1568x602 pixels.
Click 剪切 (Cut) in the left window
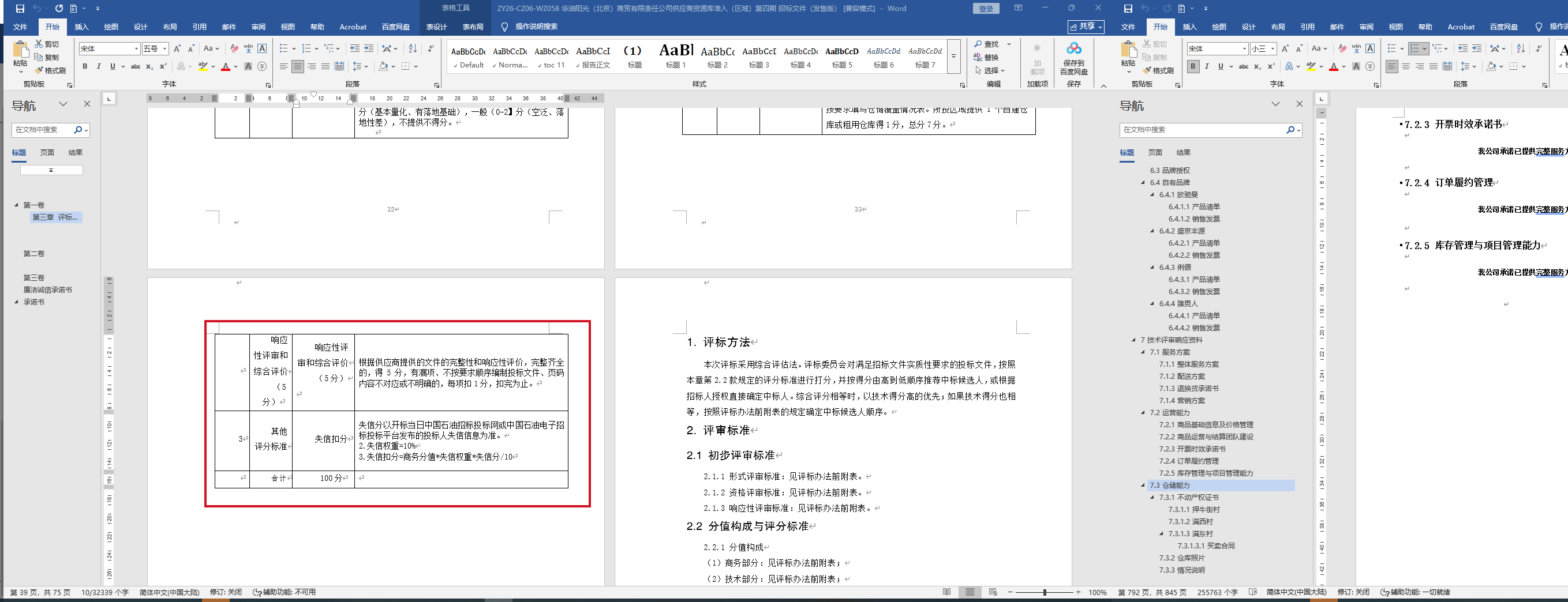tap(47, 44)
